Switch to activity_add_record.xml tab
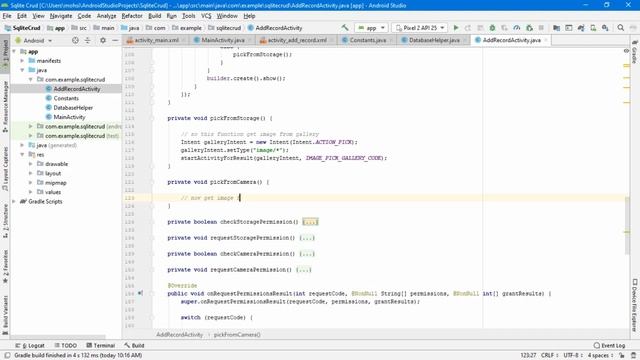Viewport: 640px width, 360px height. click(297, 40)
